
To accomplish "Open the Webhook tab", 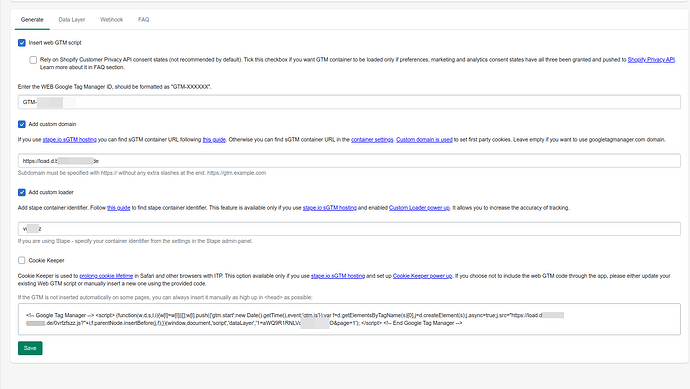I will coord(111,20).
